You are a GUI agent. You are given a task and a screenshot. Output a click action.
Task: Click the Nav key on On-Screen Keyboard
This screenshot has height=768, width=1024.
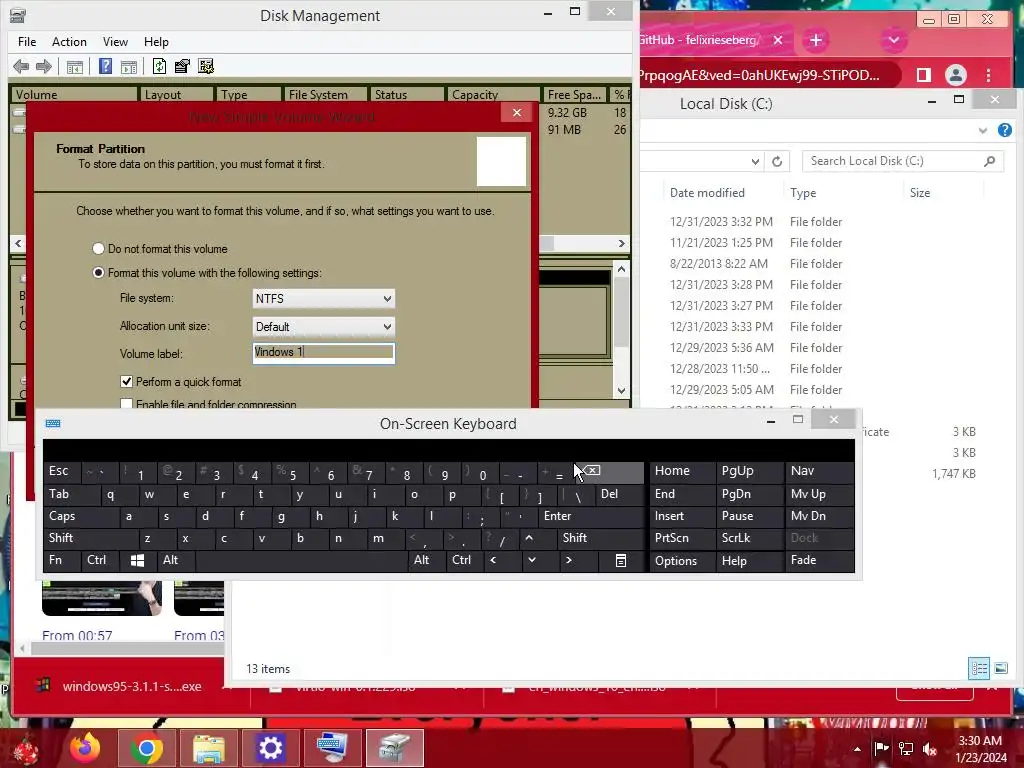click(x=820, y=471)
